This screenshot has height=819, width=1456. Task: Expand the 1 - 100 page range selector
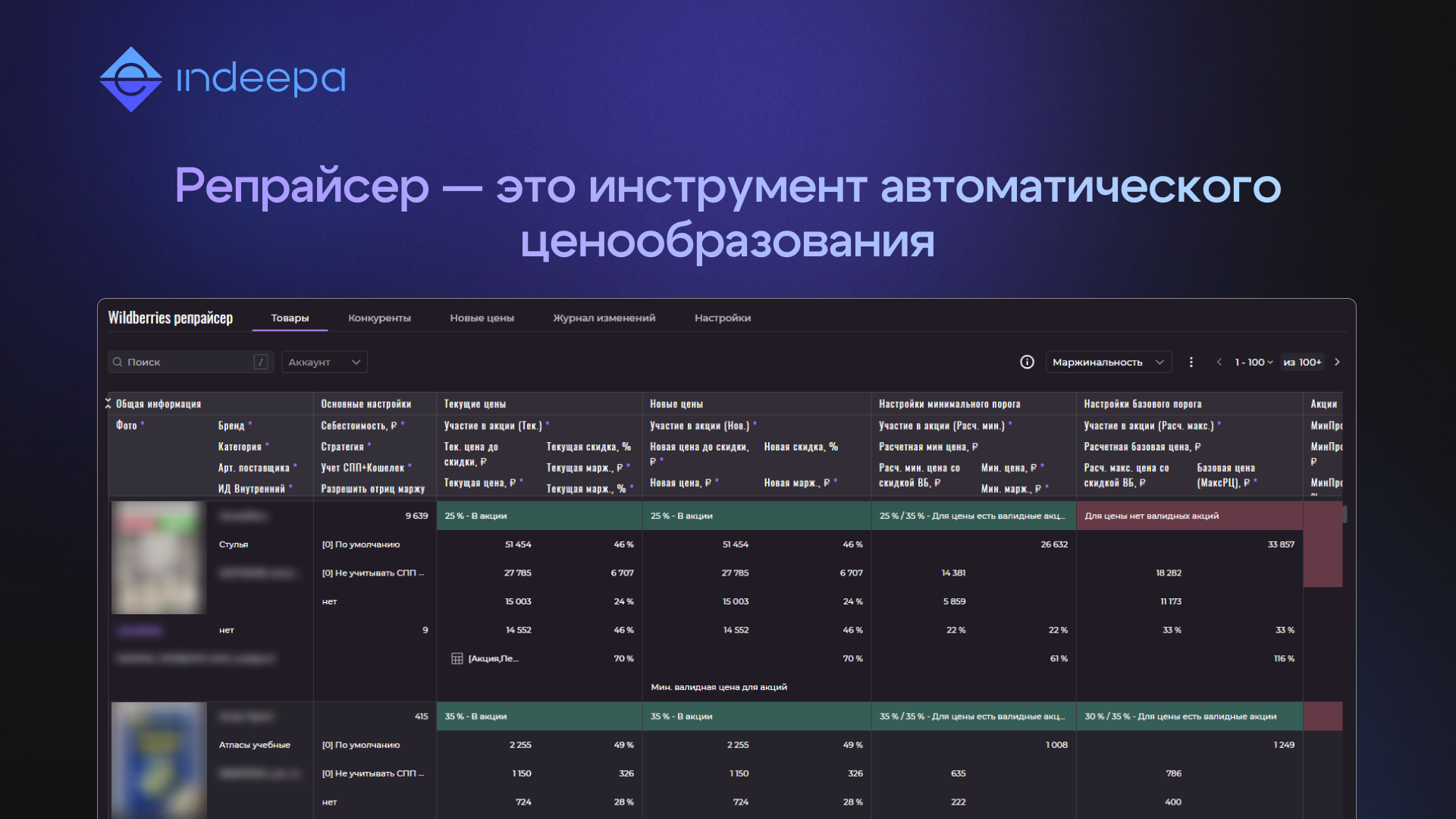click(1253, 362)
